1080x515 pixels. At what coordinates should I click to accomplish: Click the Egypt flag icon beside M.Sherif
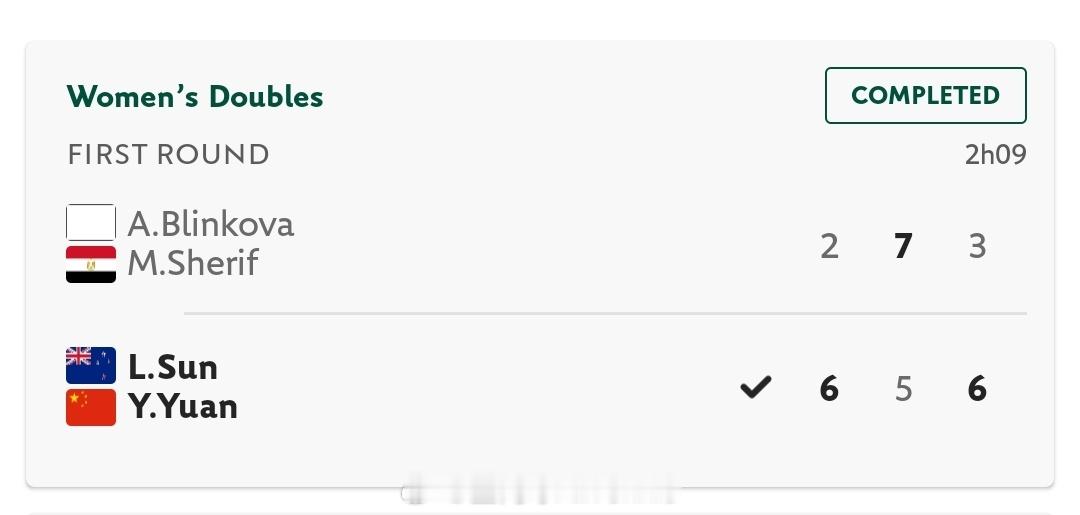(x=91, y=264)
